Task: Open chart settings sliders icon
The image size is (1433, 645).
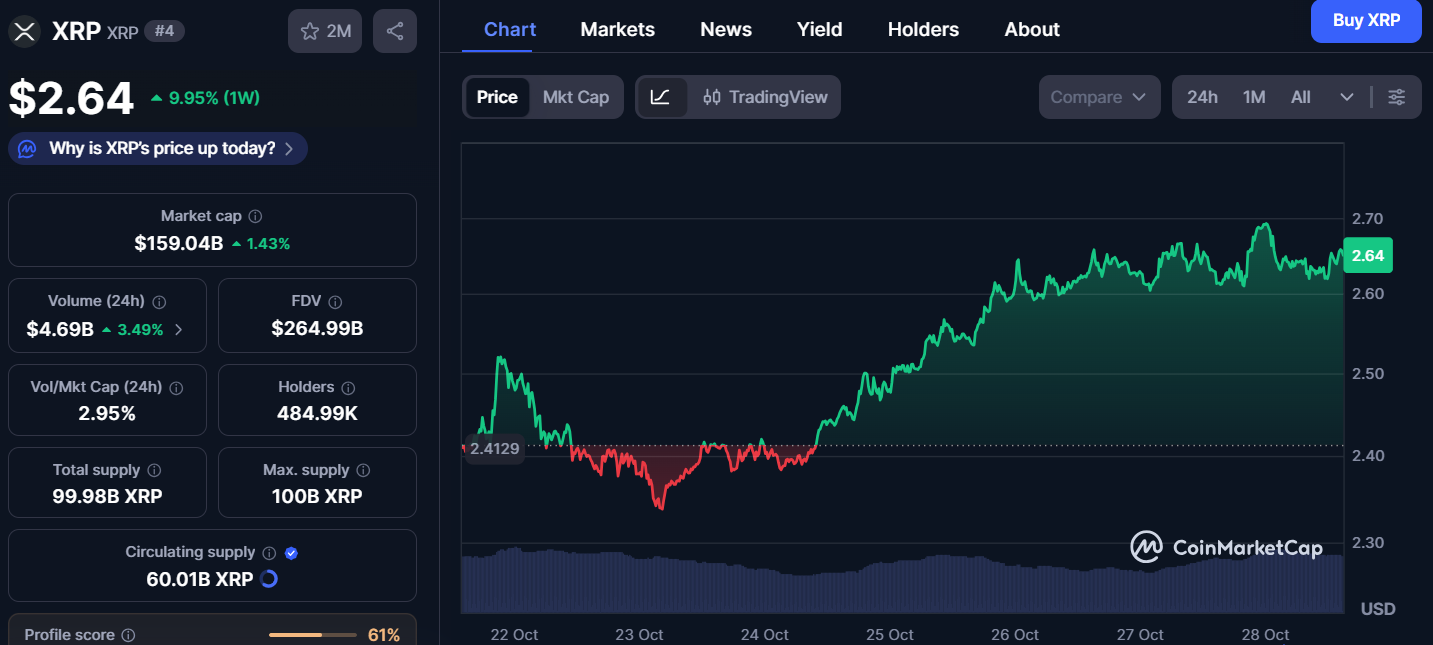Action: (x=1397, y=97)
